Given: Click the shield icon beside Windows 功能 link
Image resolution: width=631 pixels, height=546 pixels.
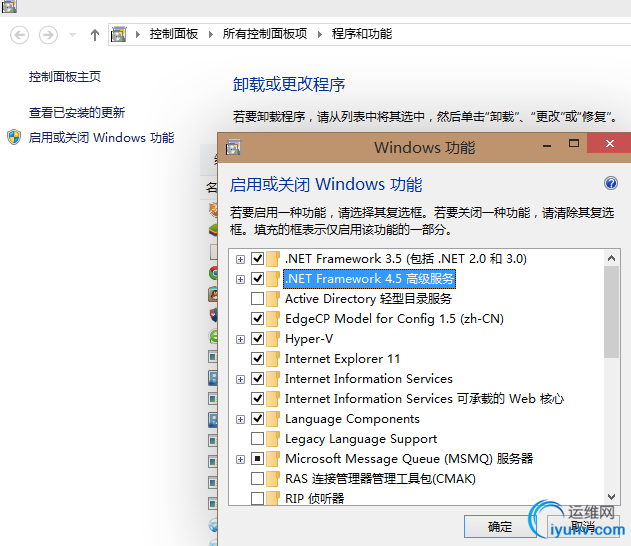Looking at the screenshot, I should 14,137.
